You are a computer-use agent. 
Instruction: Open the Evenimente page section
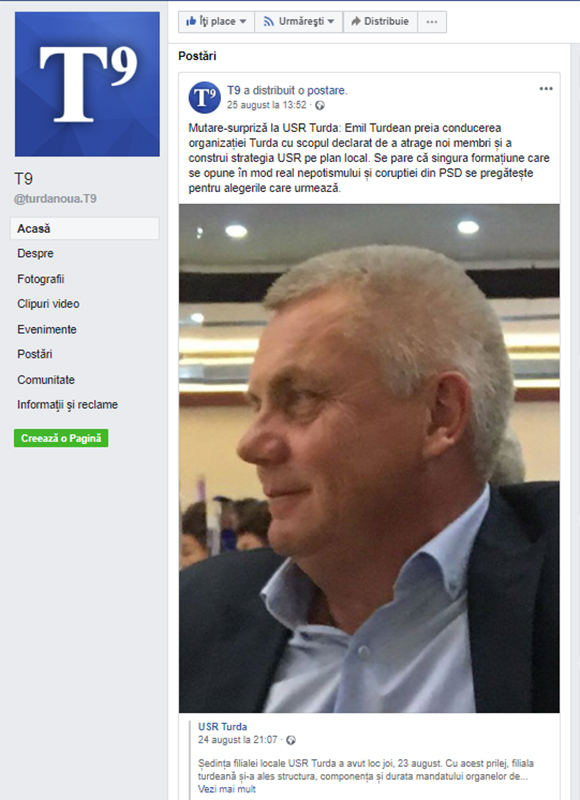(x=47, y=330)
